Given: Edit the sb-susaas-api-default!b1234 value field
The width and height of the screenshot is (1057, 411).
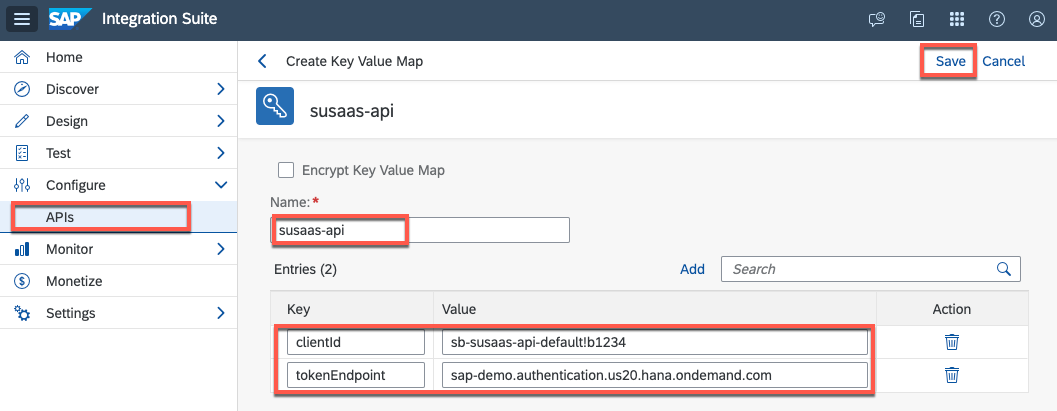Looking at the screenshot, I should coord(655,342).
